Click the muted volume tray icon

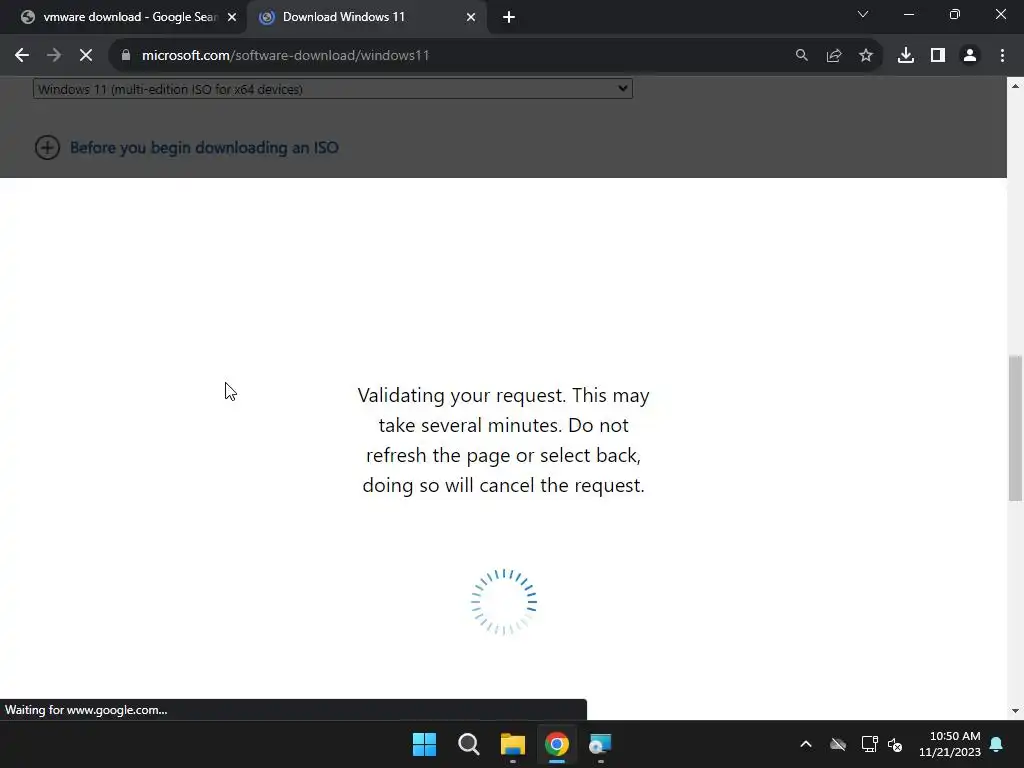[x=895, y=744]
